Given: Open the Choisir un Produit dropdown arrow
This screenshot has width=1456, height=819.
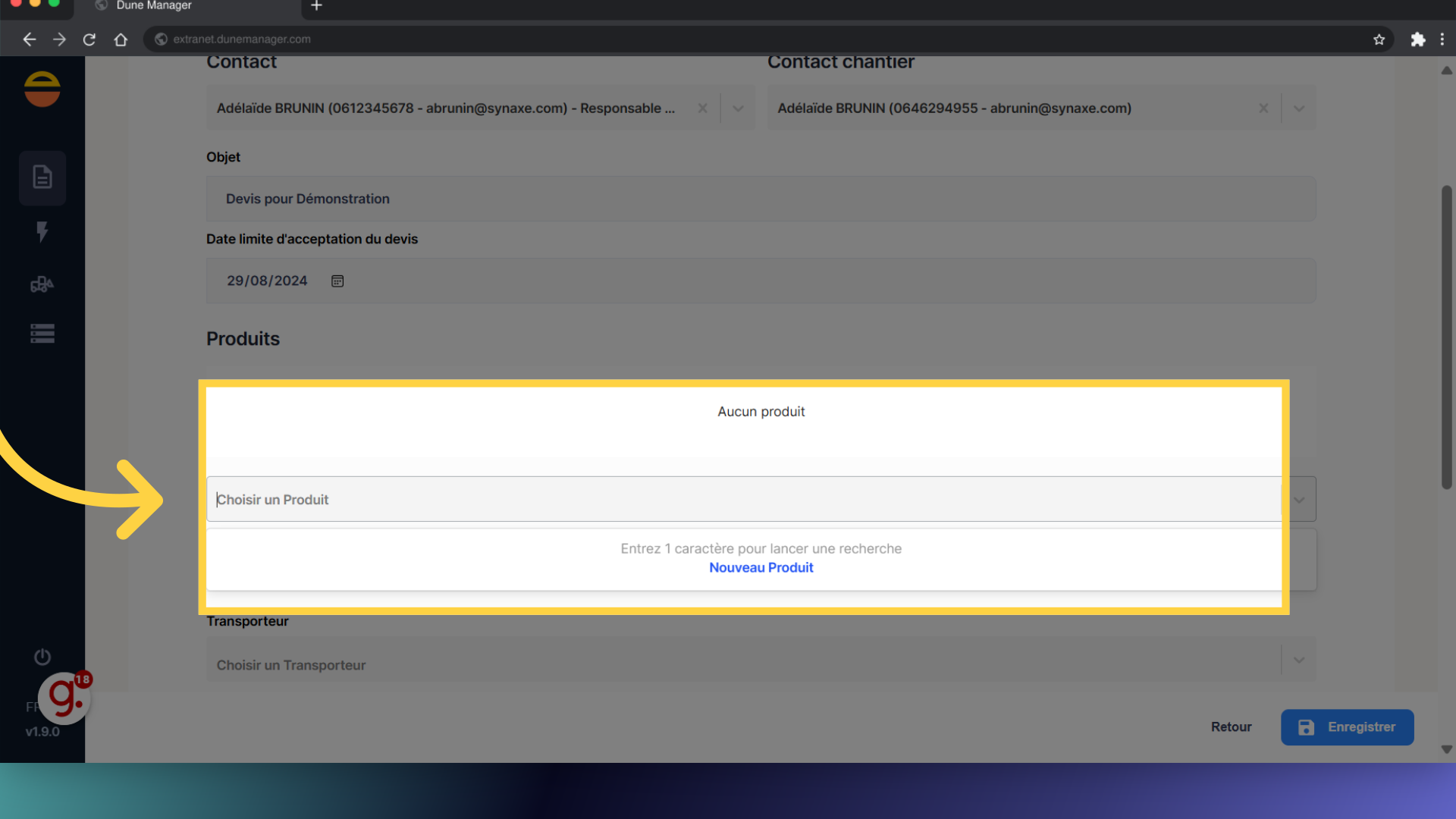Looking at the screenshot, I should [1299, 500].
